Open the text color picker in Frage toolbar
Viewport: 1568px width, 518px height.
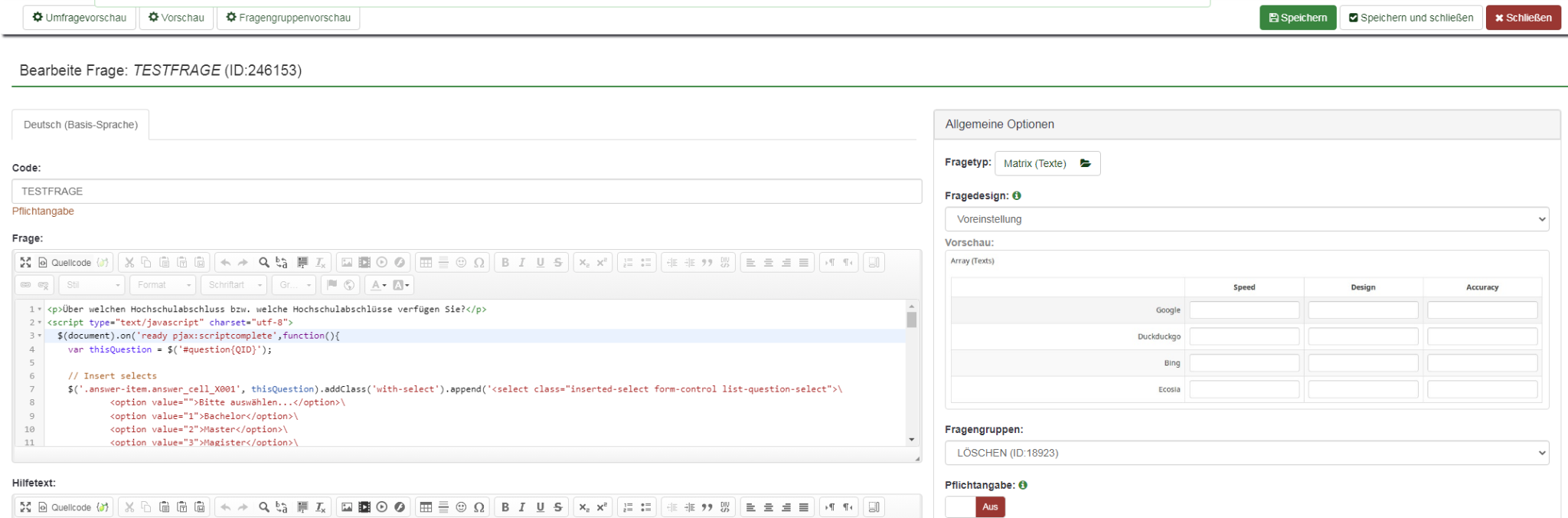point(378,285)
